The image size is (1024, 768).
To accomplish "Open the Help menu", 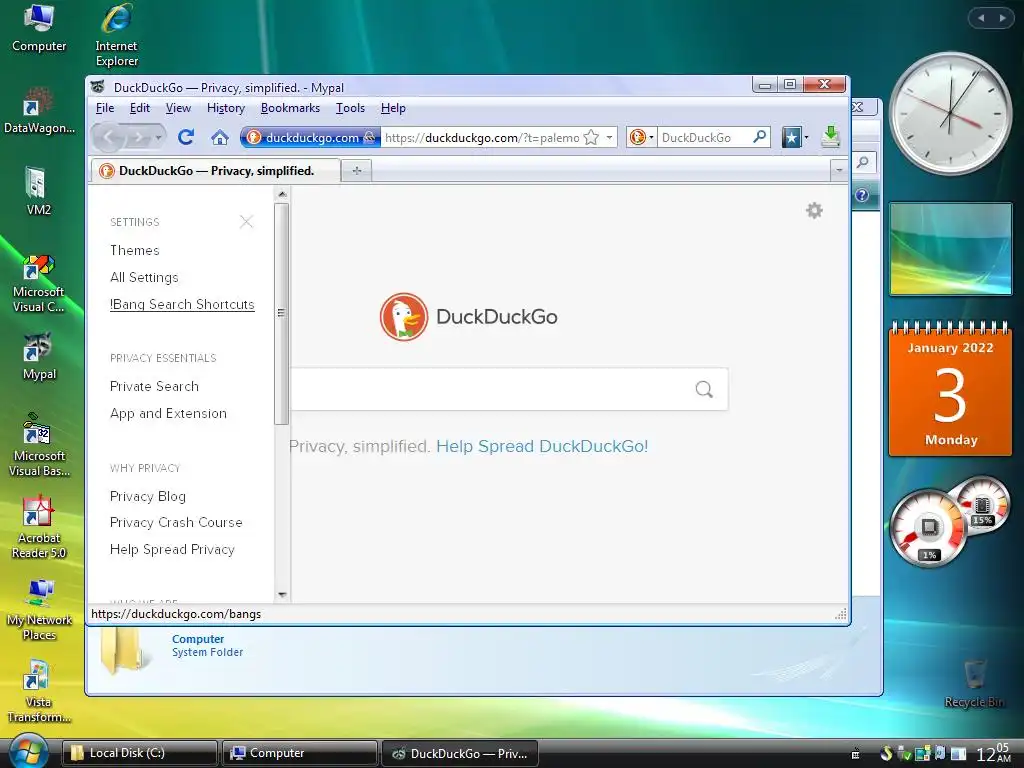I will (x=393, y=108).
